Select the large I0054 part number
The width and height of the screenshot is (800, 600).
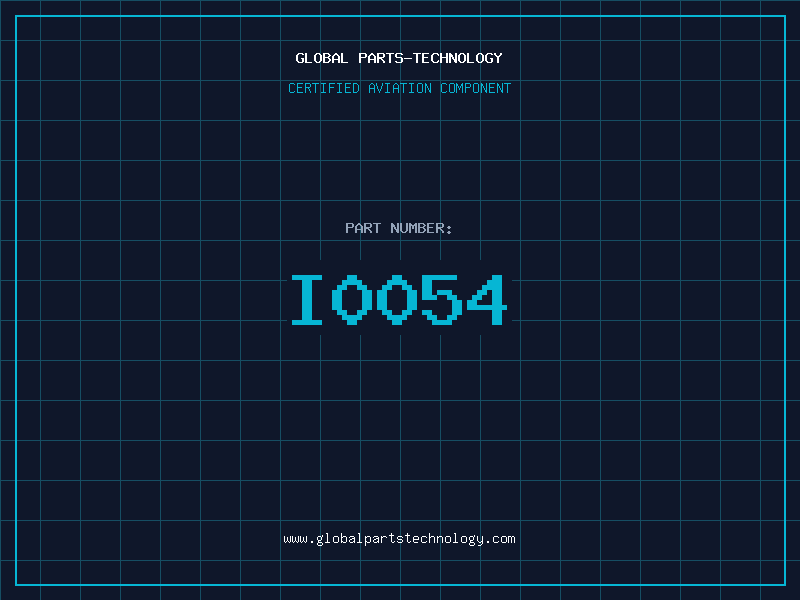pos(399,299)
